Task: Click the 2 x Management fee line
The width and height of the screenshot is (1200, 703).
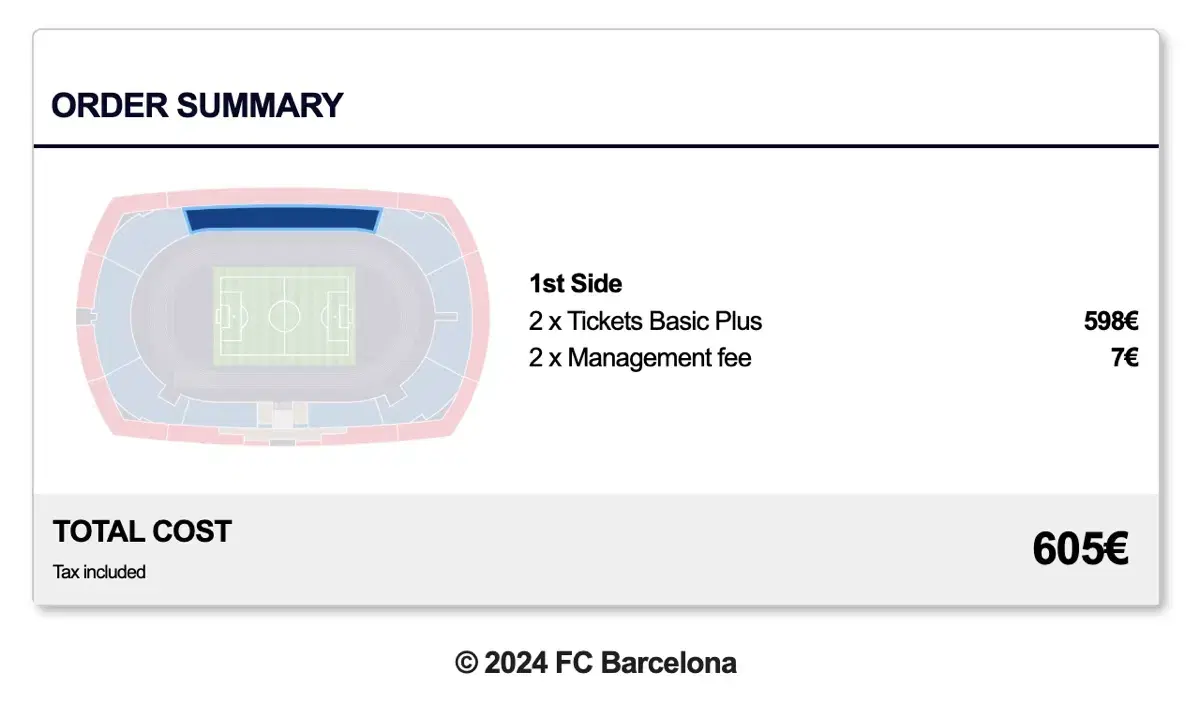Action: [640, 357]
